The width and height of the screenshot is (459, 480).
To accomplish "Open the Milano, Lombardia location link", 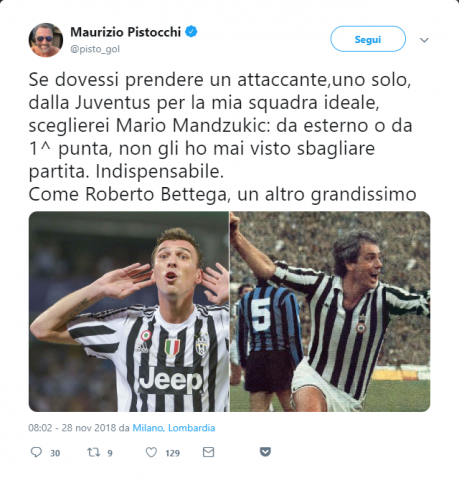I will (x=174, y=428).
